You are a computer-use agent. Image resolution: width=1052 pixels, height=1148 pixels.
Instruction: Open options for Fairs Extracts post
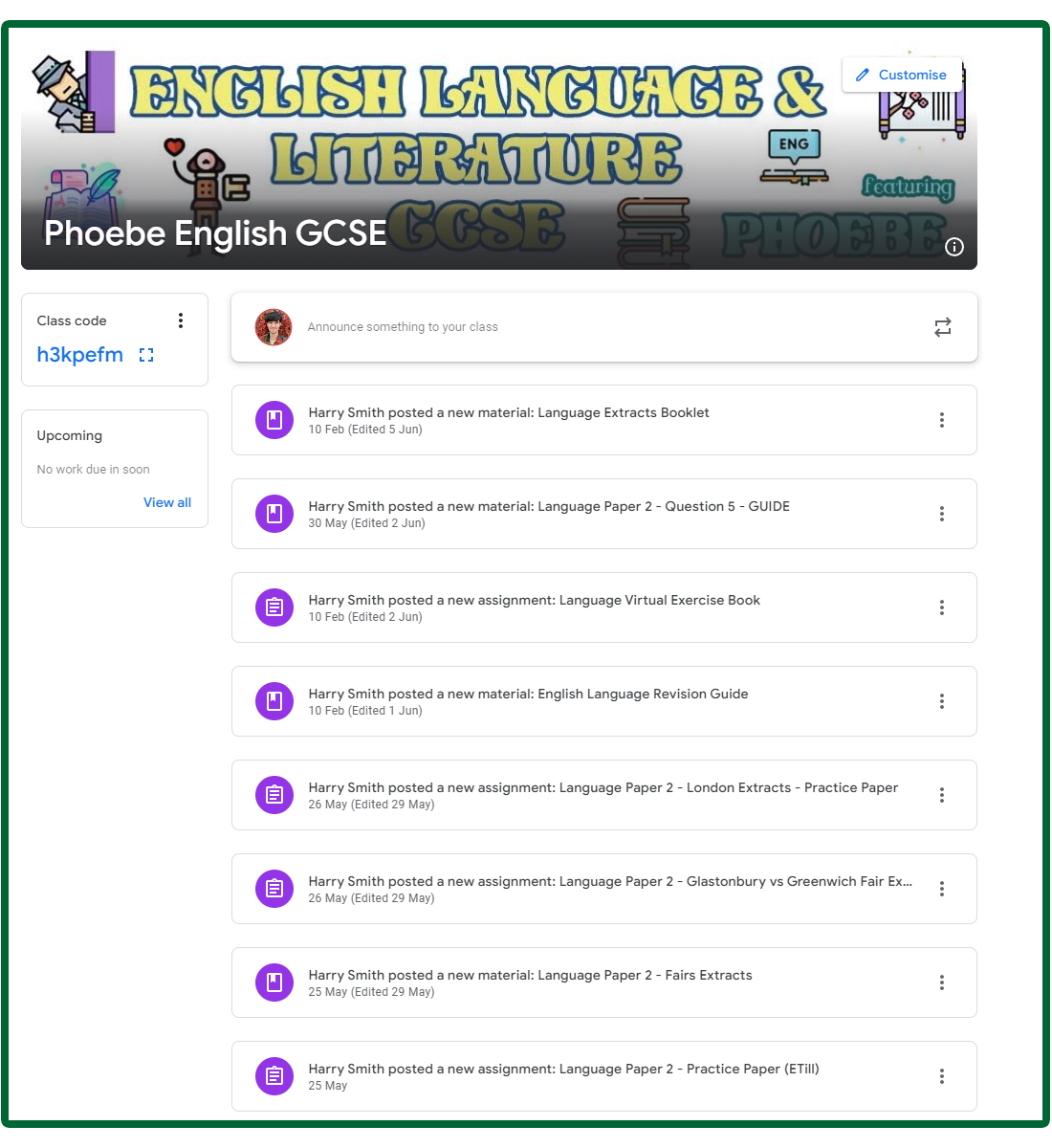click(942, 982)
